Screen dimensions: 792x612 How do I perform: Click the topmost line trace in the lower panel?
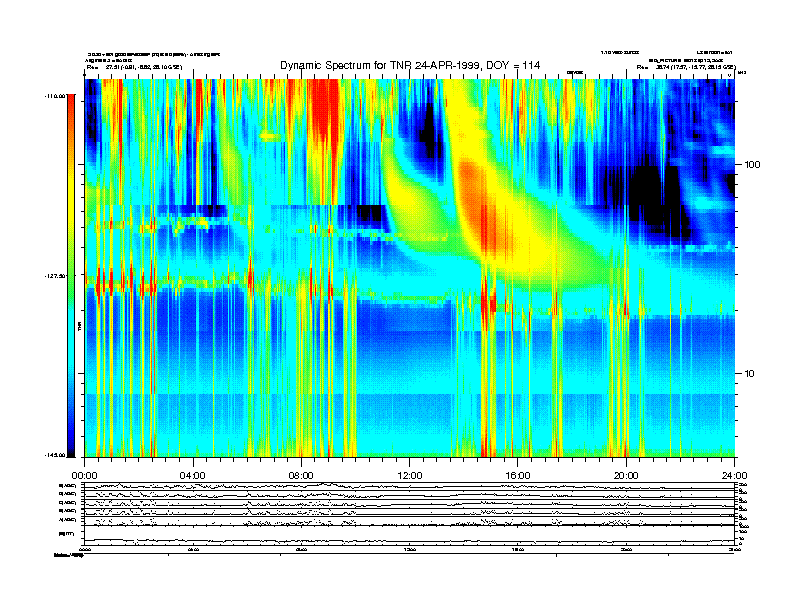[x=409, y=486]
